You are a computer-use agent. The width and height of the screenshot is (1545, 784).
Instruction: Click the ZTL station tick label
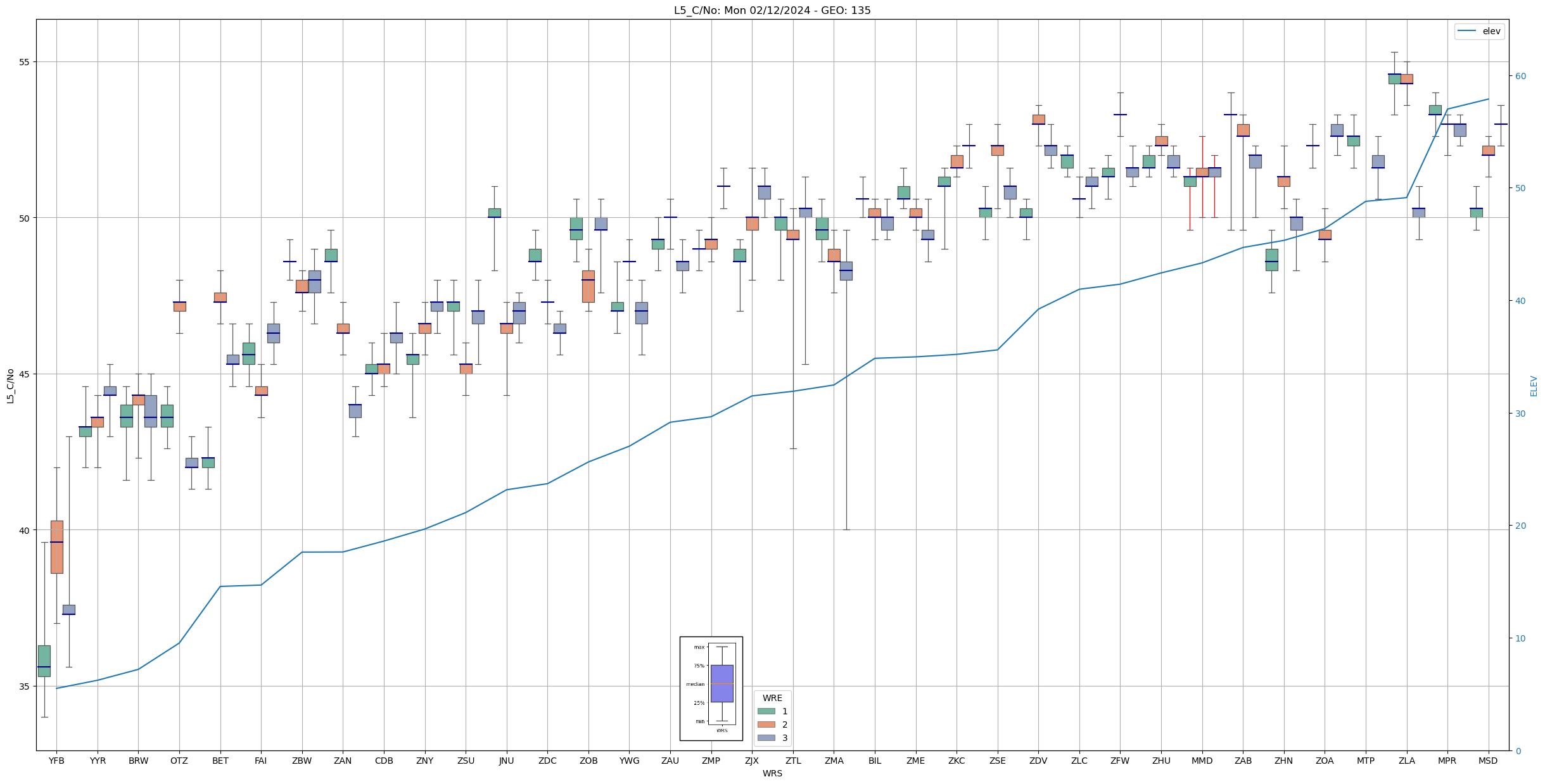point(792,761)
